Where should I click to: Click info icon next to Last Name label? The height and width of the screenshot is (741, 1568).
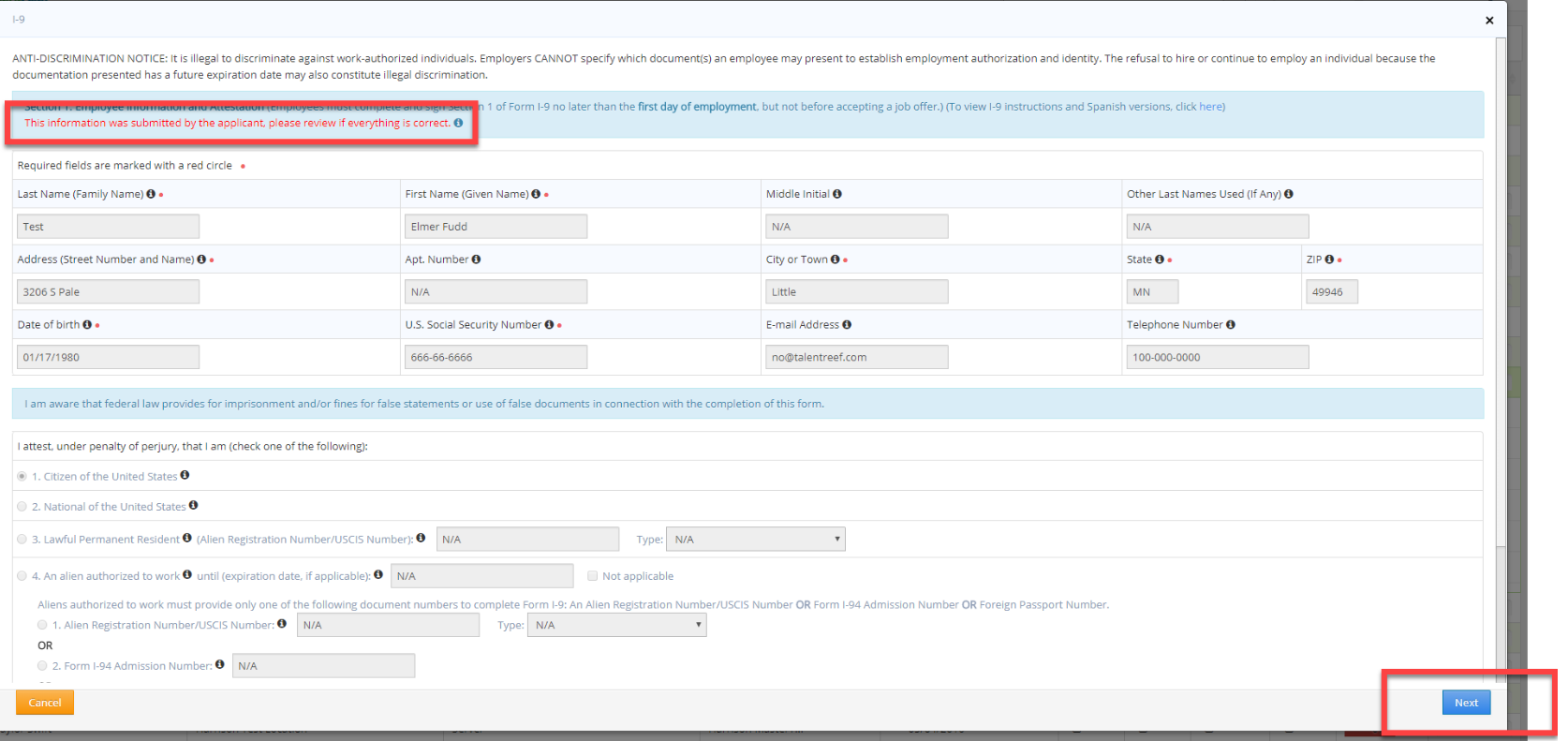(151, 194)
